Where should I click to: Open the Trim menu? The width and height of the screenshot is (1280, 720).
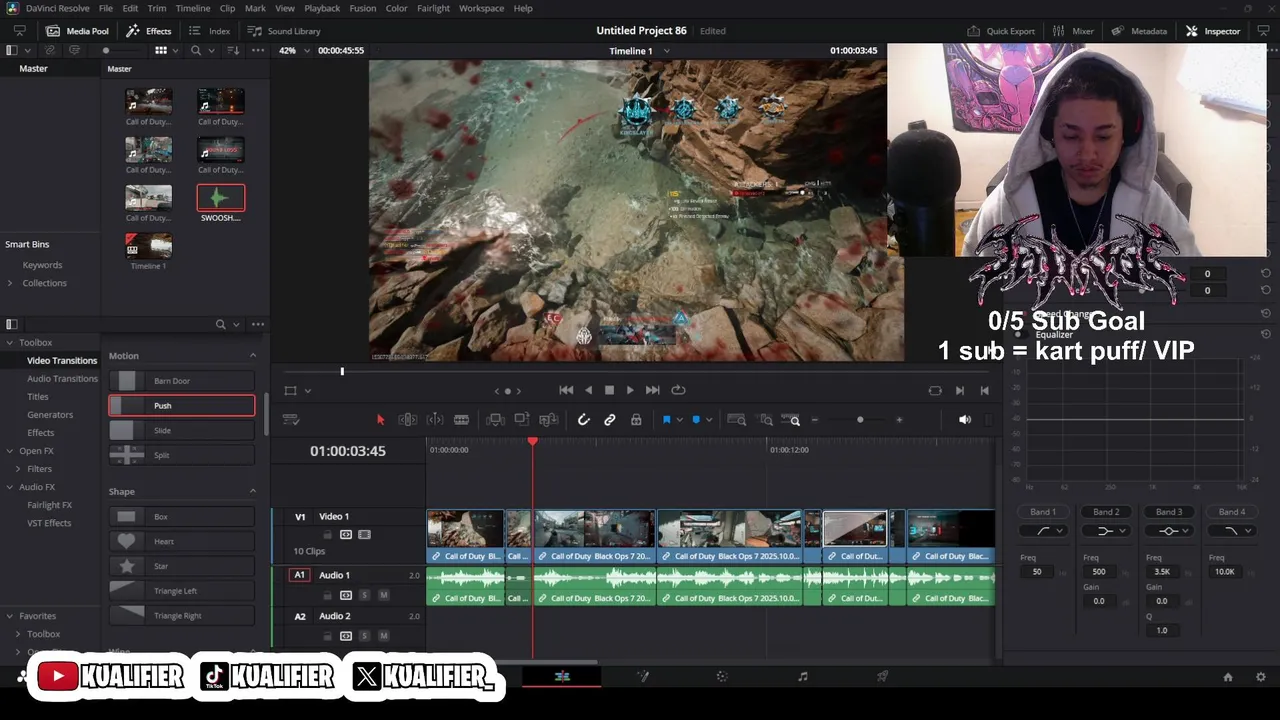[x=156, y=8]
